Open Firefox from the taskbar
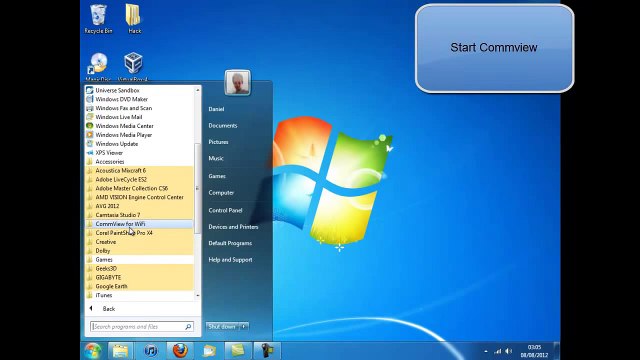The height and width of the screenshot is (360, 640). (180, 351)
